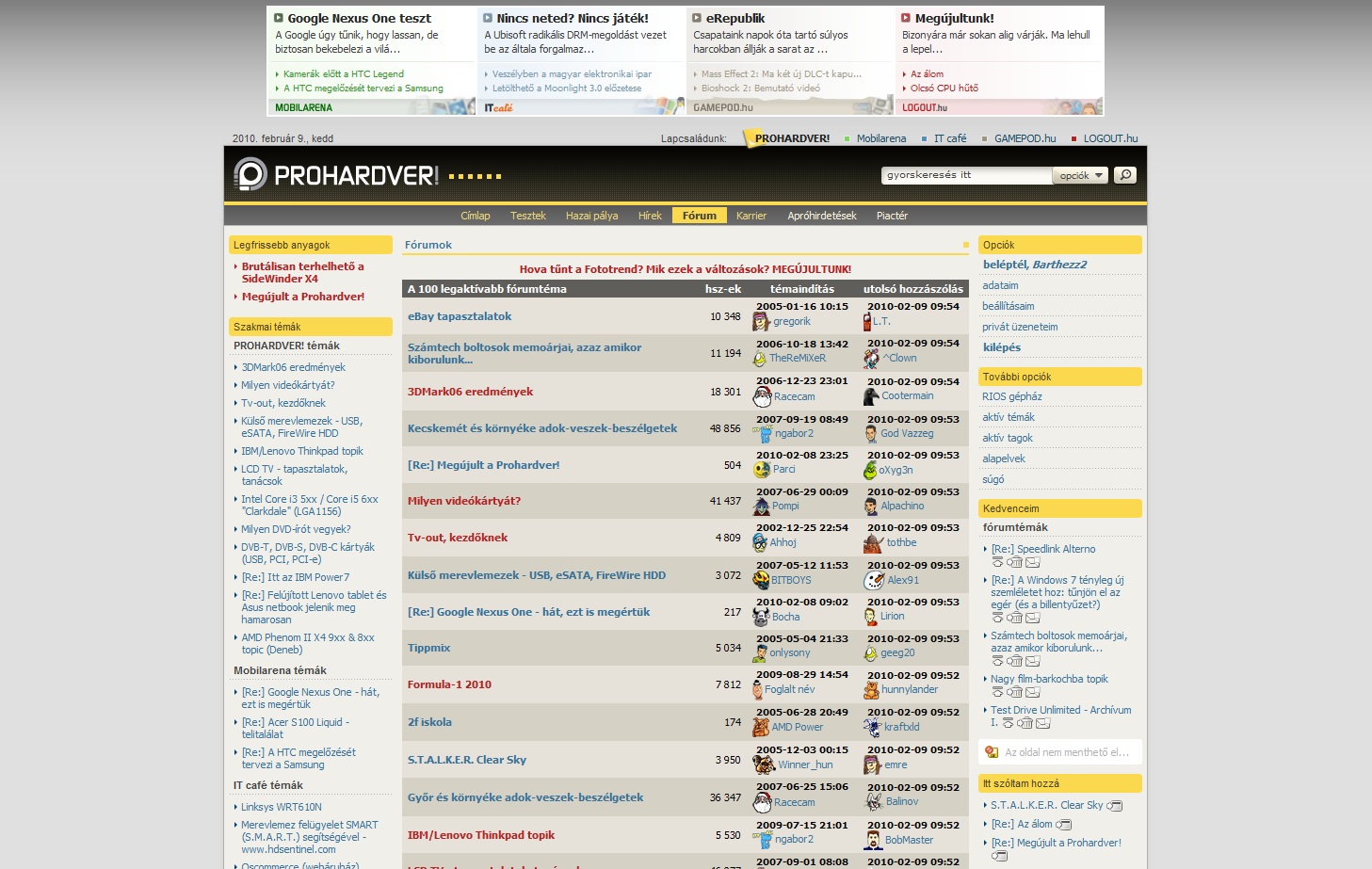Click 'LOGOUT.hu' in the Lapcsaládunk bar
Image resolution: width=1372 pixels, height=869 pixels.
pos(1110,138)
